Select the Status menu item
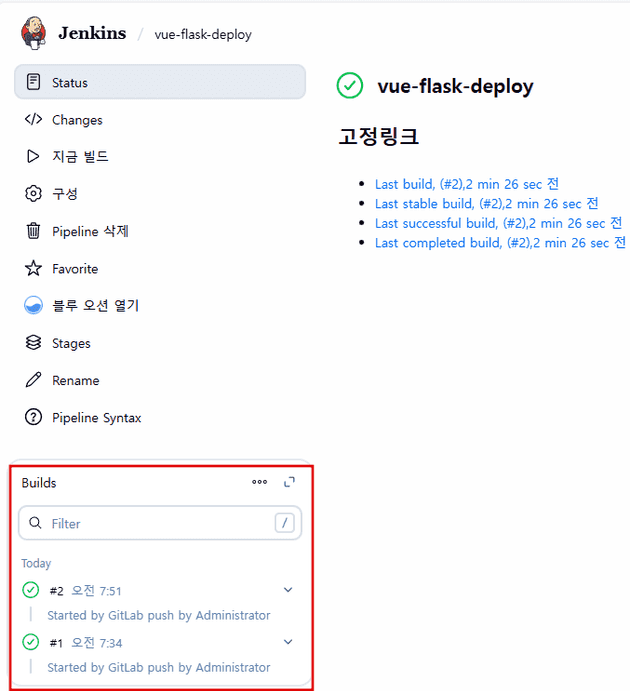The image size is (630, 691). (160, 82)
